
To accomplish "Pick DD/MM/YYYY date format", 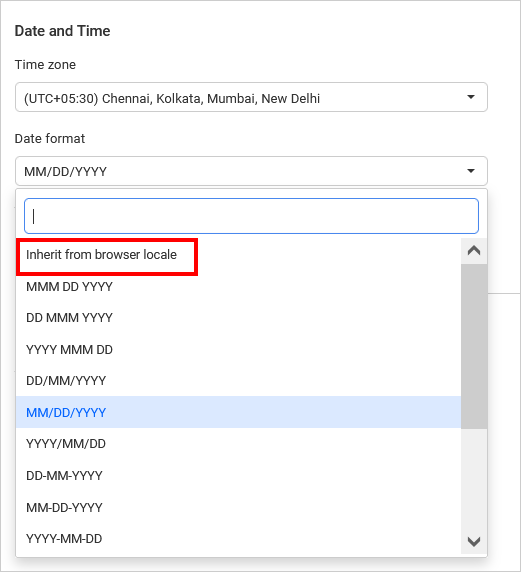I will point(238,381).
